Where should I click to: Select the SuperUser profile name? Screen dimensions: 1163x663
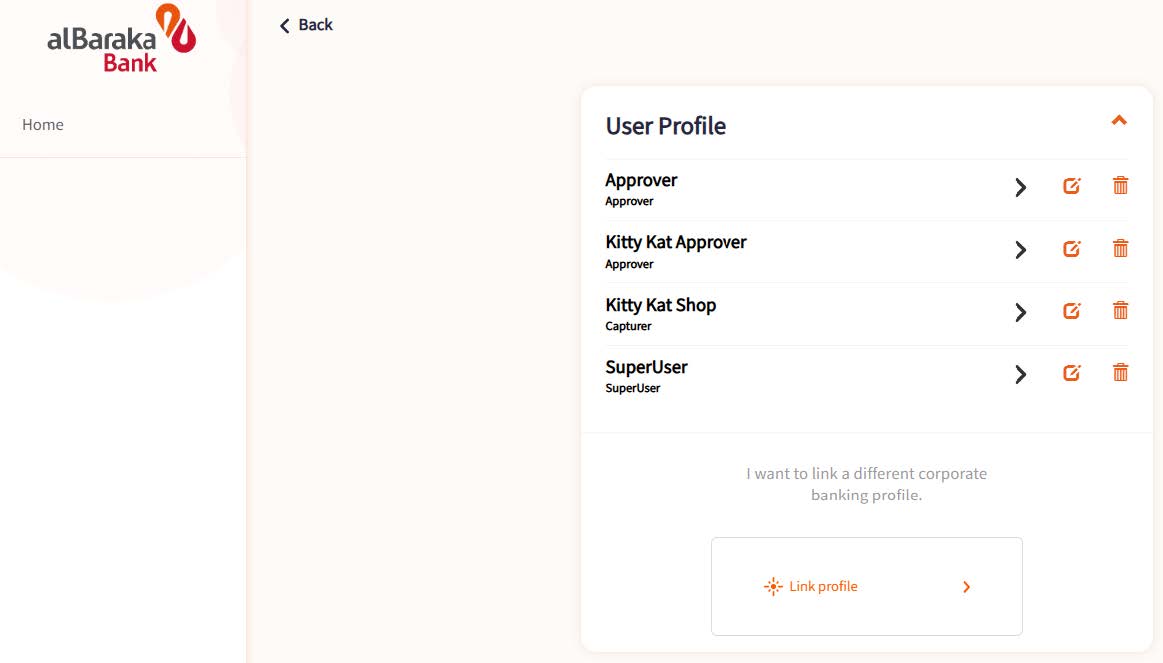(647, 367)
